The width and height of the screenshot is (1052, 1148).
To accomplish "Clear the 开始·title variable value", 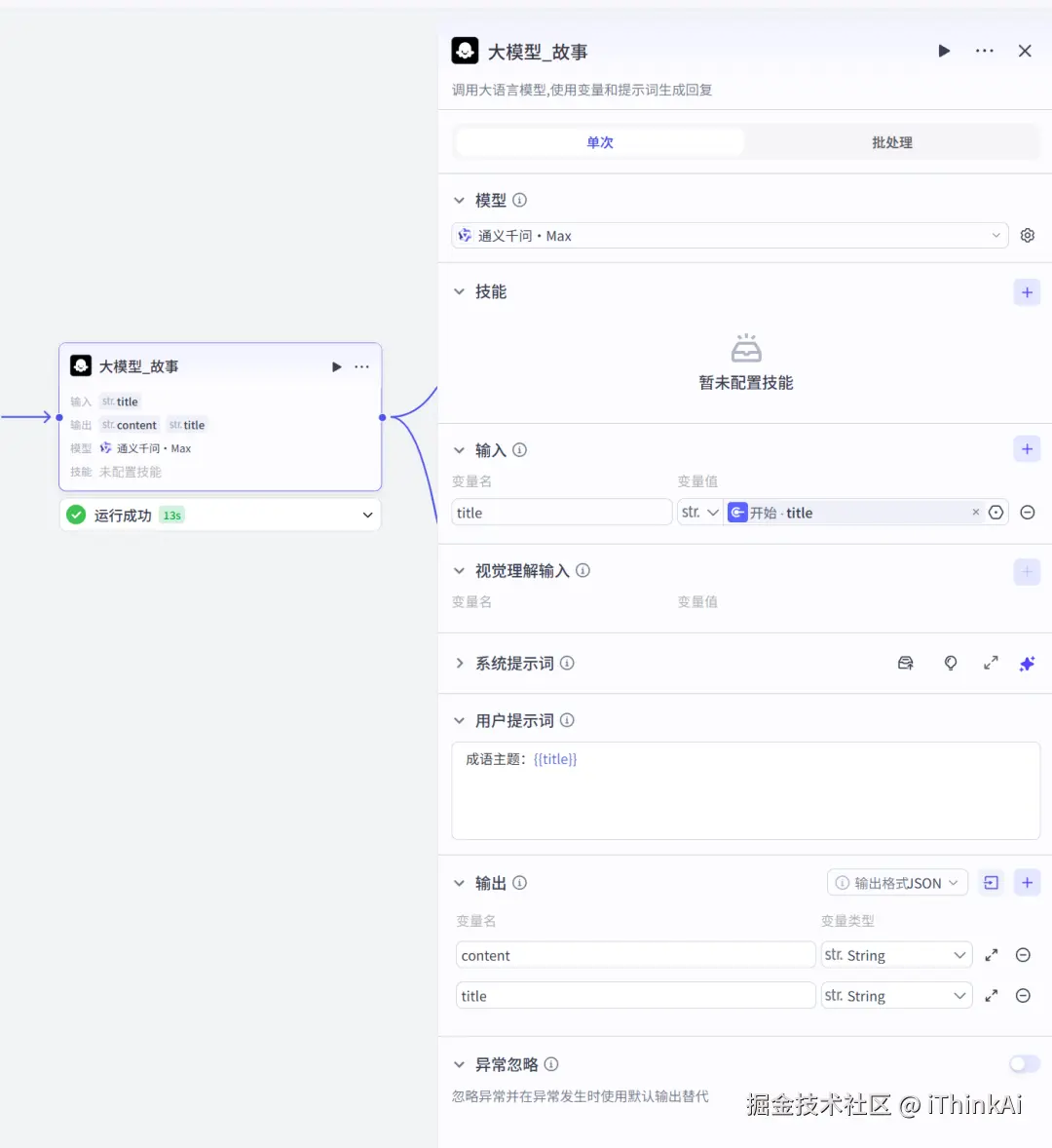I will pos(975,512).
